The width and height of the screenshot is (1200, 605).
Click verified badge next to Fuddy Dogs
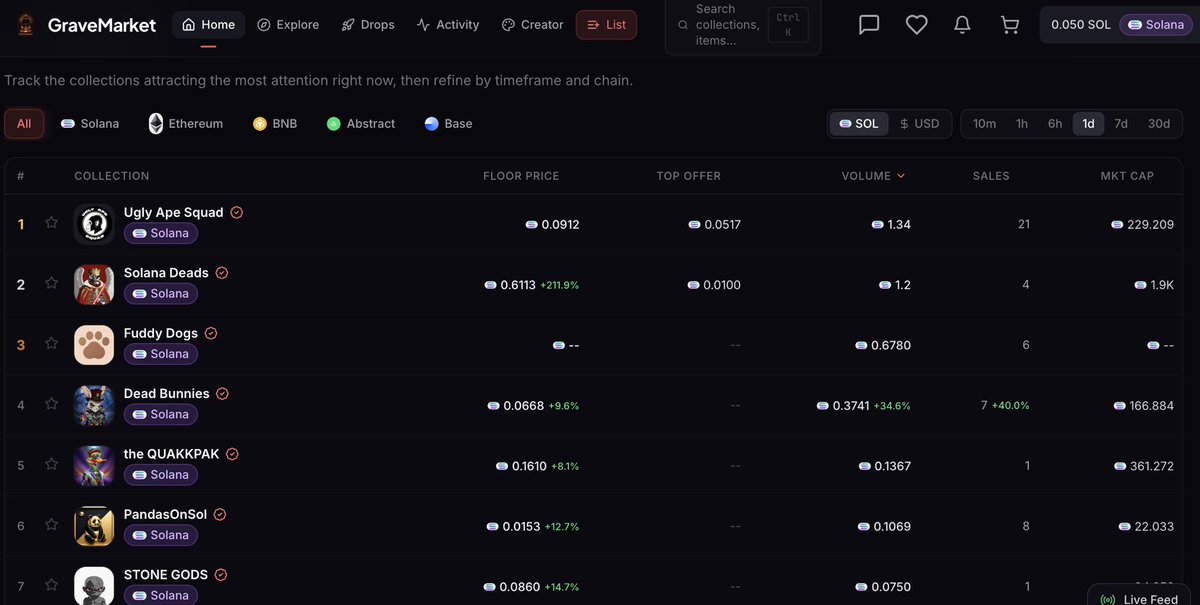point(211,333)
